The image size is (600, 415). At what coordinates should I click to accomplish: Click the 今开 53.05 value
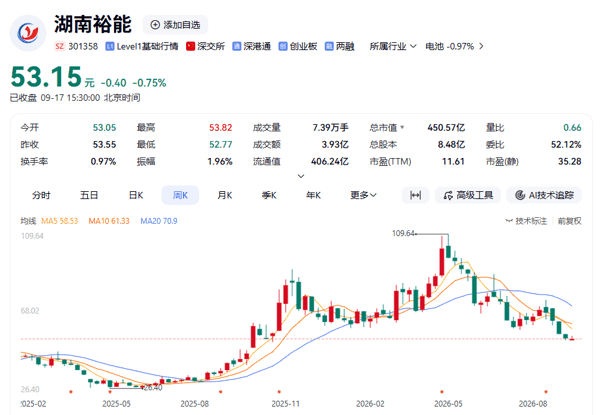pos(104,127)
